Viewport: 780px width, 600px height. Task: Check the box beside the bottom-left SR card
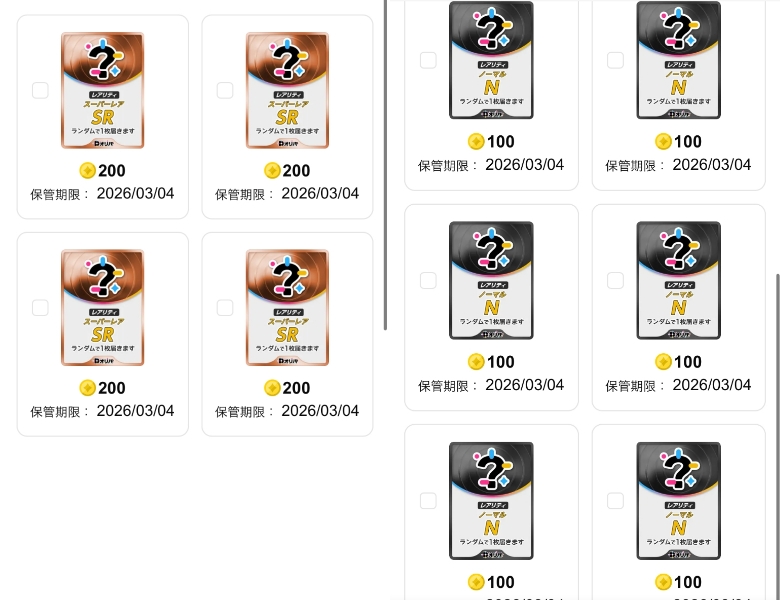click(40, 307)
